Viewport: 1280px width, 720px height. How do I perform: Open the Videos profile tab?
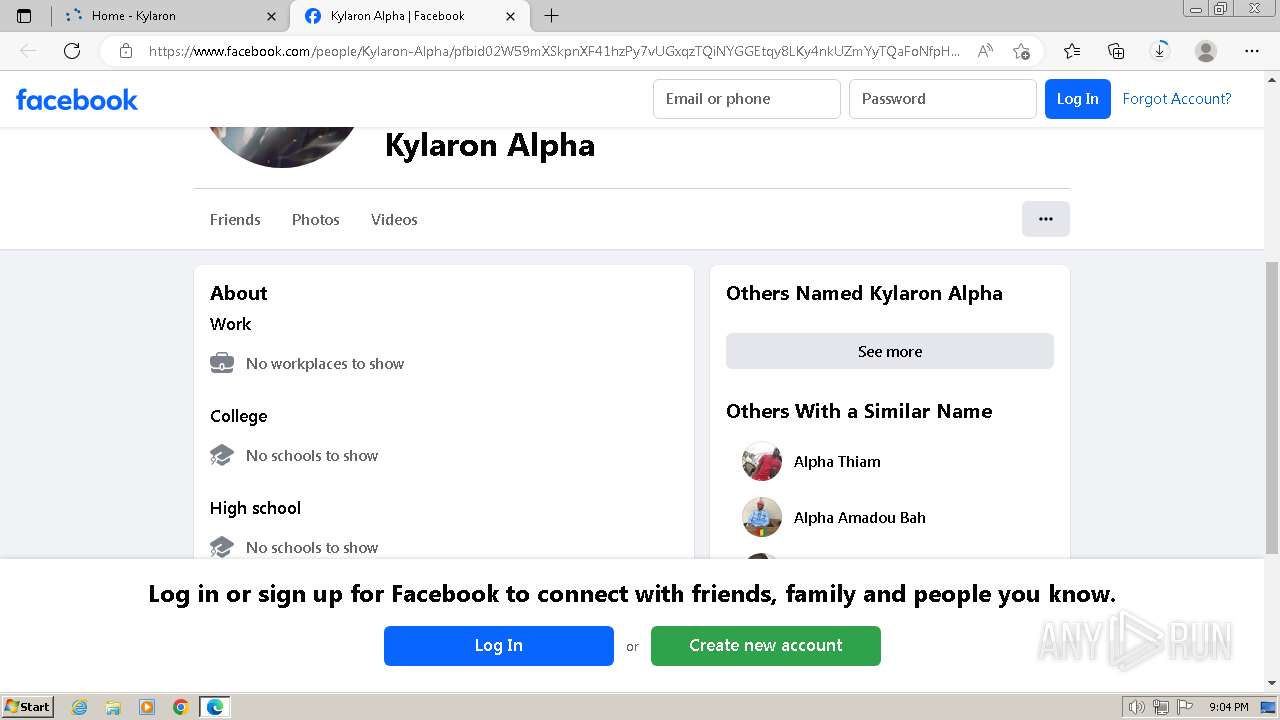click(x=394, y=219)
